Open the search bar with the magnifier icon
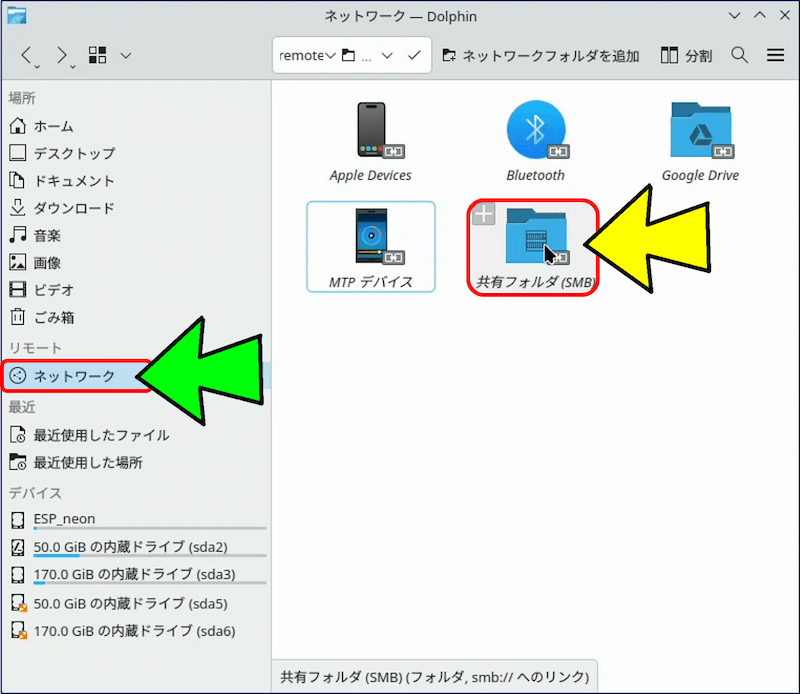The width and height of the screenshot is (800, 694). pos(741,55)
